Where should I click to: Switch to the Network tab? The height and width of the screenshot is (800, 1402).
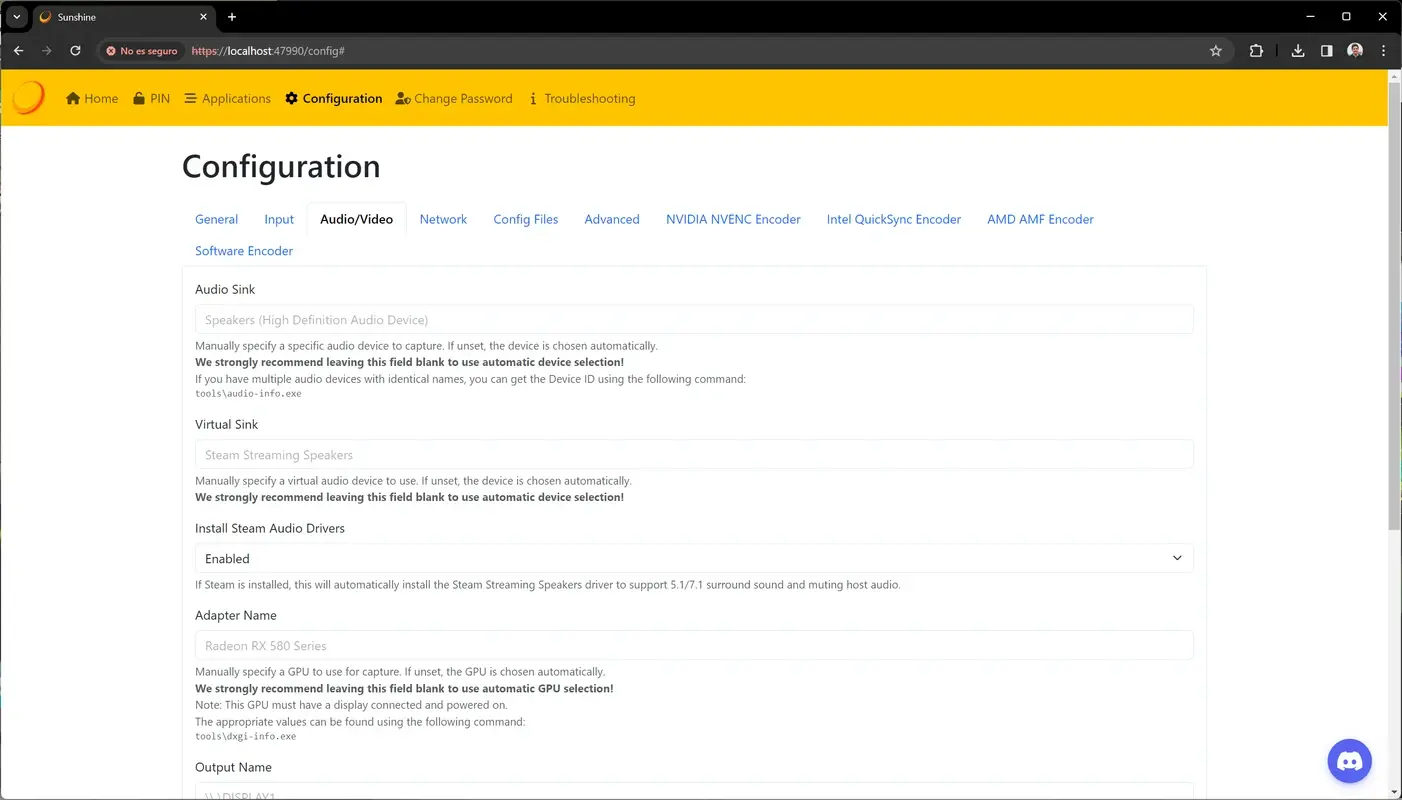(x=443, y=219)
